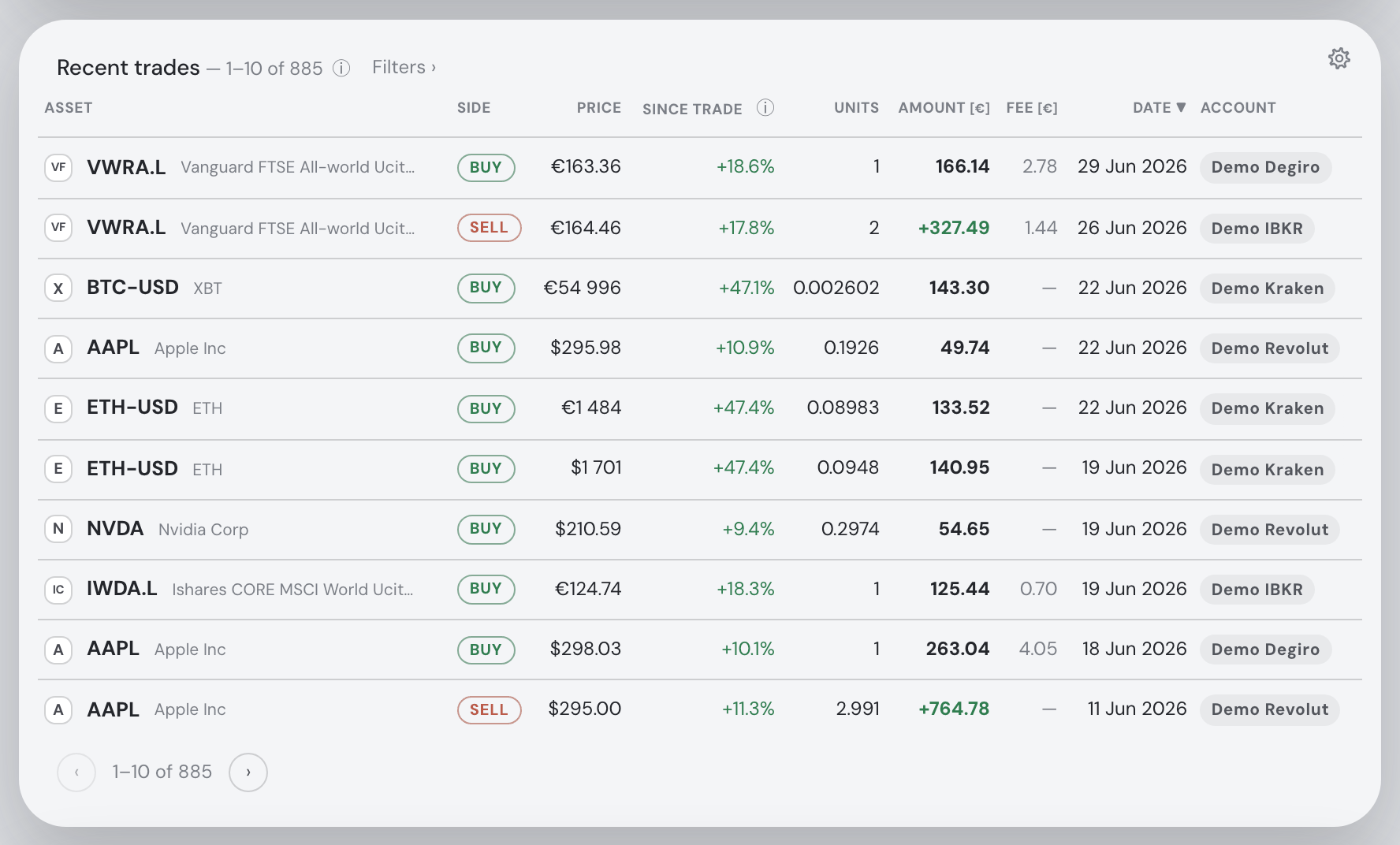1400x845 pixels.
Task: Sort by the Asset column header
Action: [x=69, y=108]
